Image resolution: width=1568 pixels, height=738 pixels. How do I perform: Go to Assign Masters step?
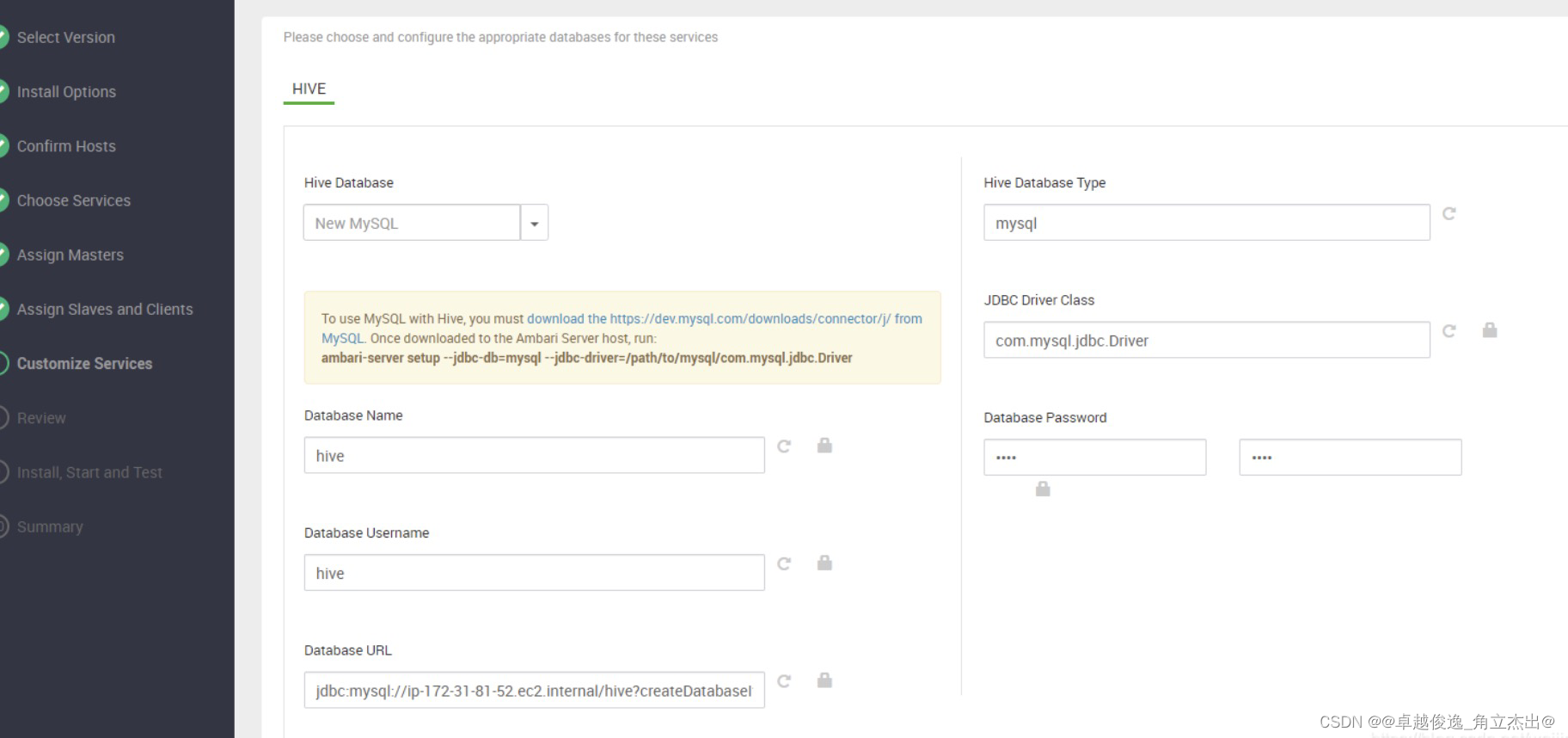[70, 255]
